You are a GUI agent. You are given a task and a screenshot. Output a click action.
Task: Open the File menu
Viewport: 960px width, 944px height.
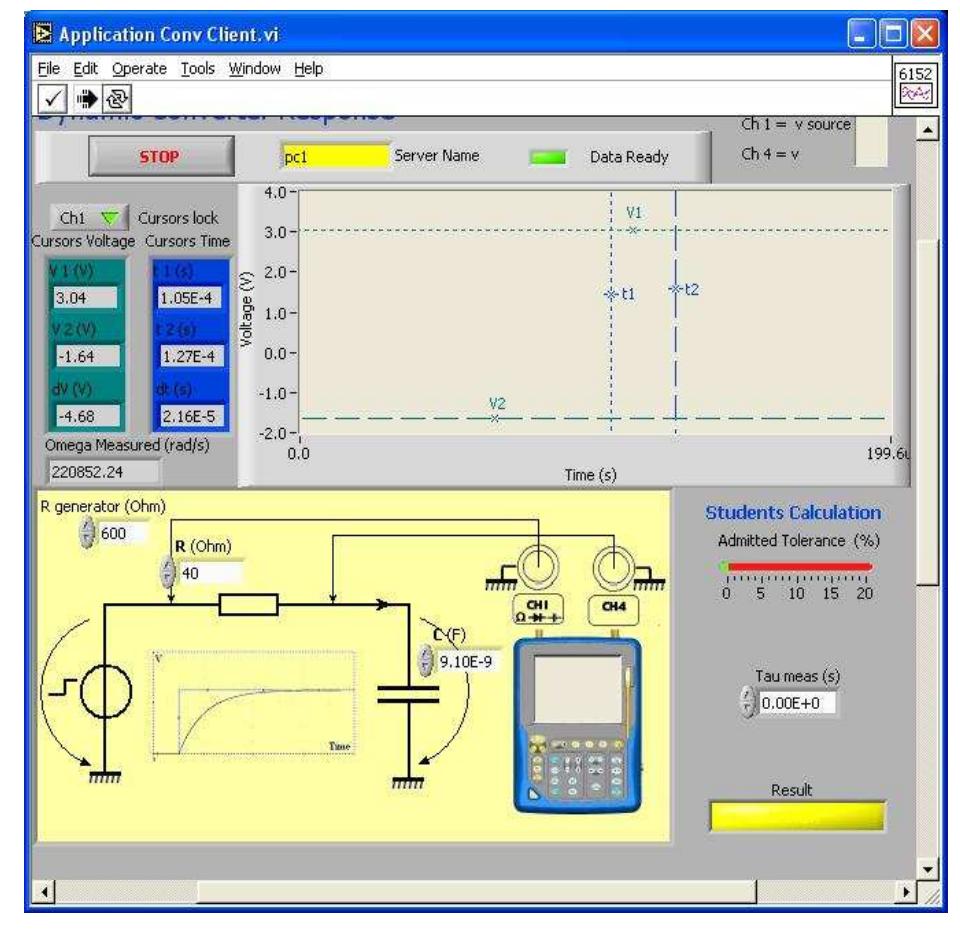coord(48,69)
